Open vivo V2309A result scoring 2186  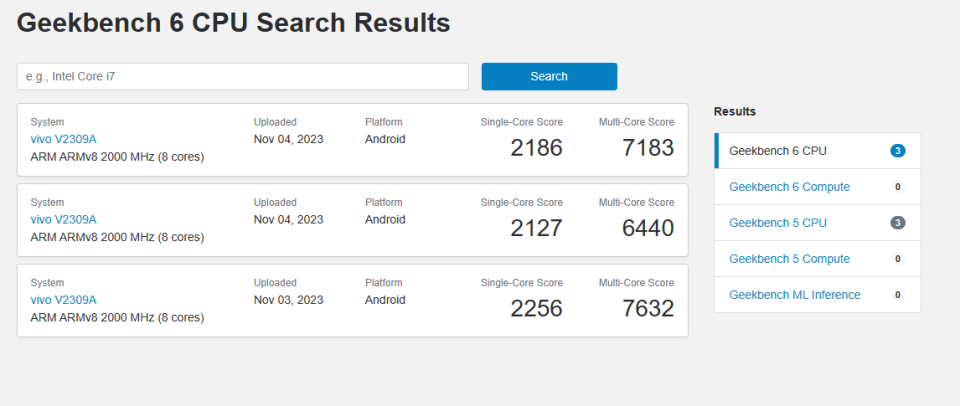[x=63, y=139]
